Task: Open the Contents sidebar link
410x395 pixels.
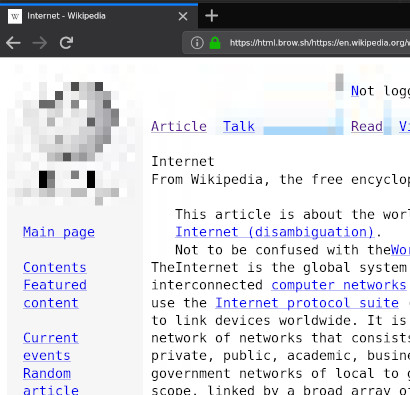Action: coord(55,268)
